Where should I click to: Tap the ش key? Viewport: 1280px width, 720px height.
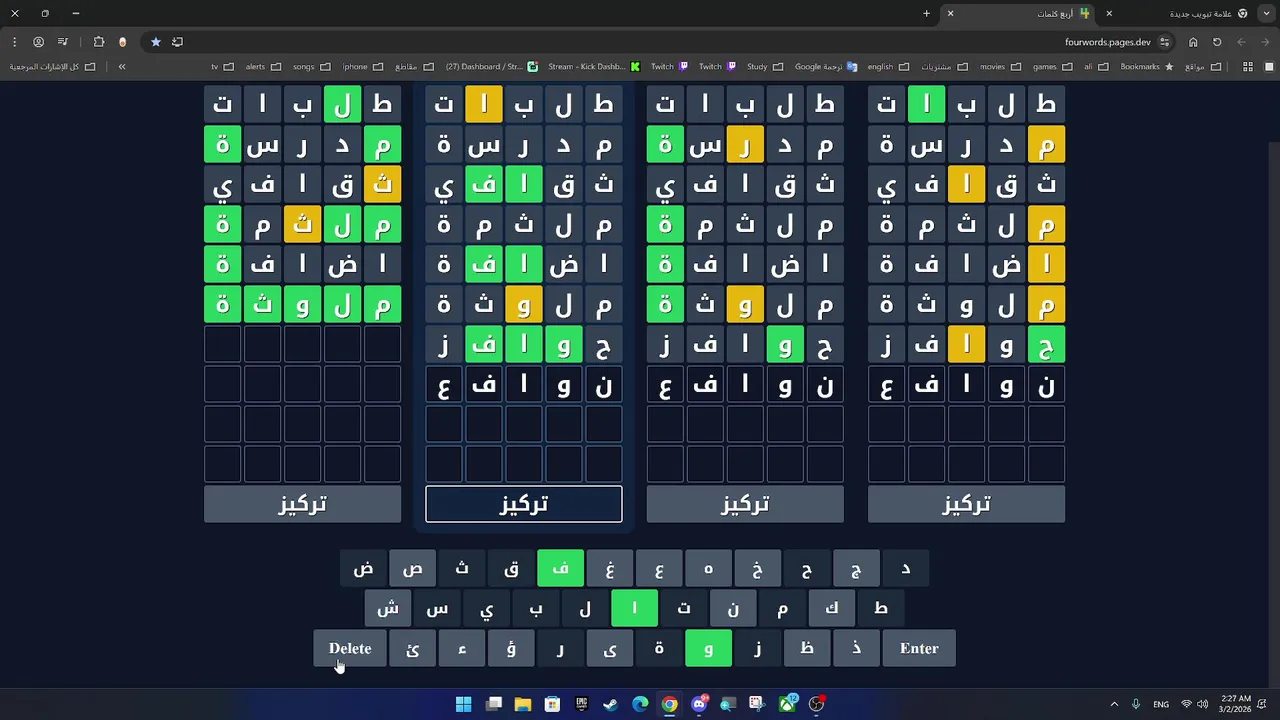point(388,608)
